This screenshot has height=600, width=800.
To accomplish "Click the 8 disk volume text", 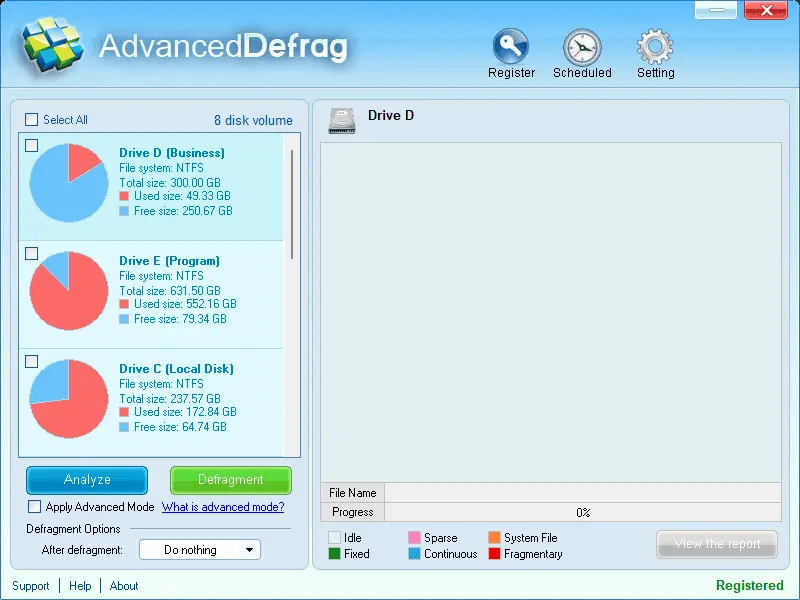I will pyautogui.click(x=253, y=120).
